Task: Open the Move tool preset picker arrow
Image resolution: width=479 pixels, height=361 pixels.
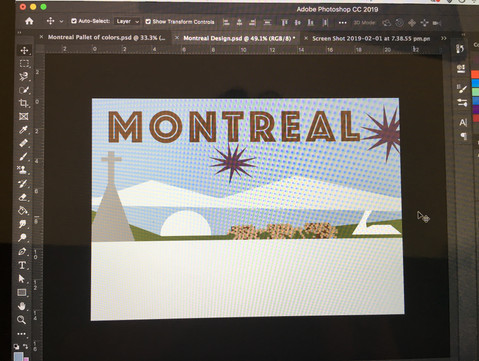Action: pos(61,21)
